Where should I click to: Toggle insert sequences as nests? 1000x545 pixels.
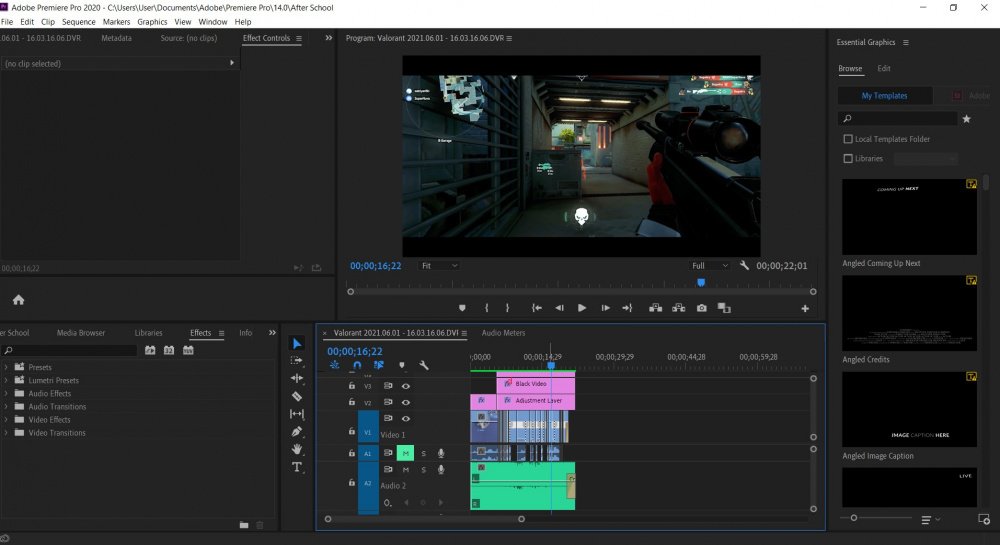point(335,365)
